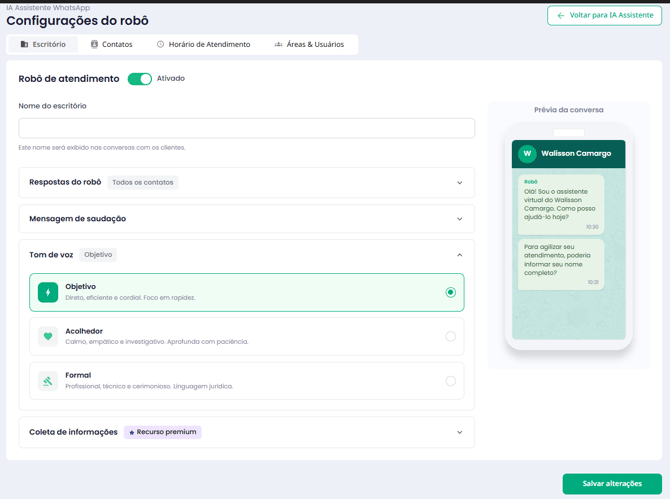Expand the Mensagem de saudação section

[459, 219]
